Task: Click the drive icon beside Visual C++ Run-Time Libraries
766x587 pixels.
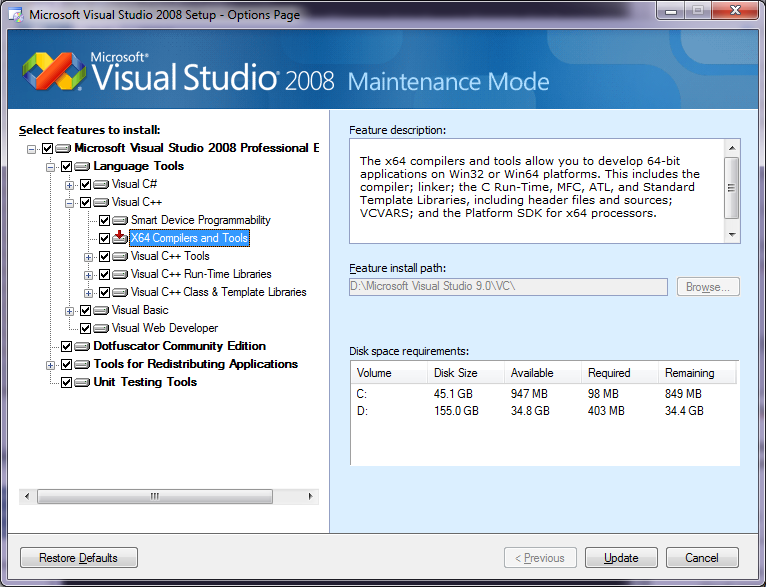Action: (x=120, y=274)
